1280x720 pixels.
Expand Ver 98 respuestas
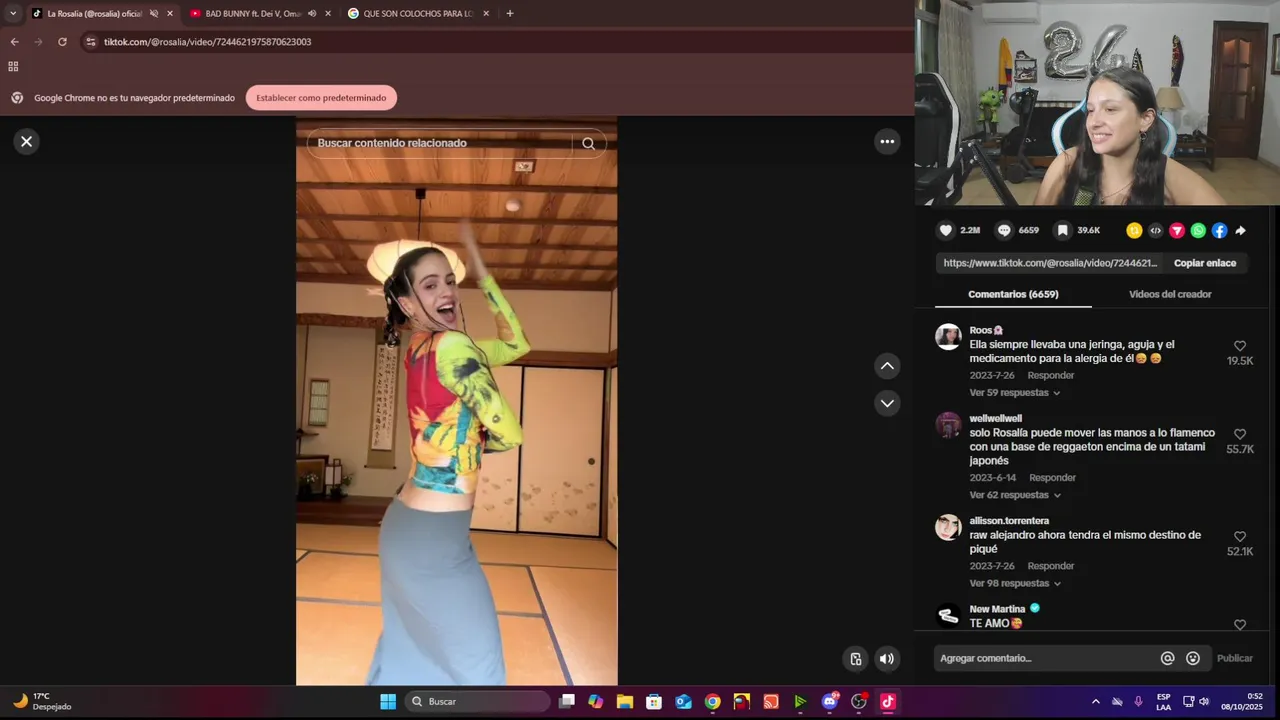click(1014, 583)
